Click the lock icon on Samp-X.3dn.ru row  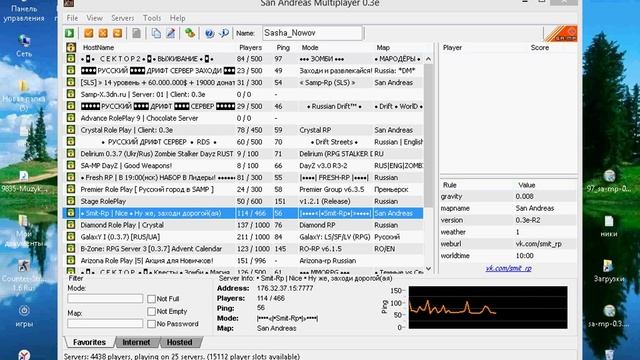71,94
